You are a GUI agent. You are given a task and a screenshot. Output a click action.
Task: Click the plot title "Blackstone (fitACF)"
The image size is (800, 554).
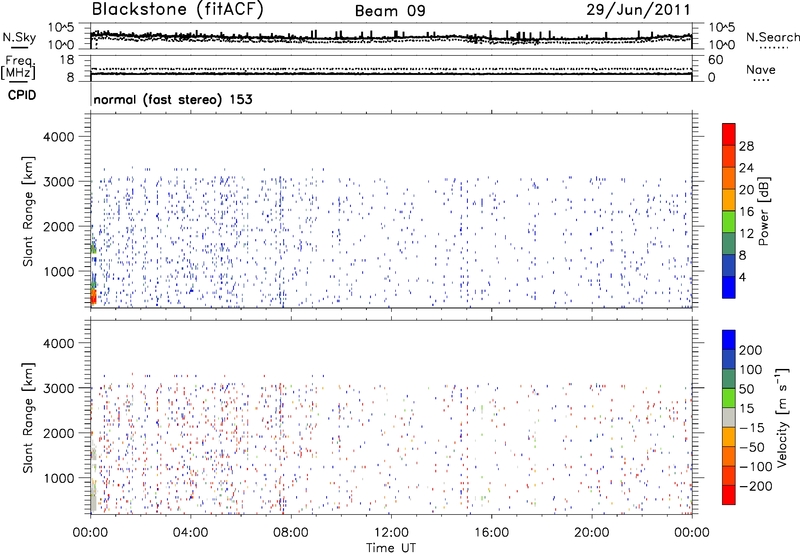[178, 10]
